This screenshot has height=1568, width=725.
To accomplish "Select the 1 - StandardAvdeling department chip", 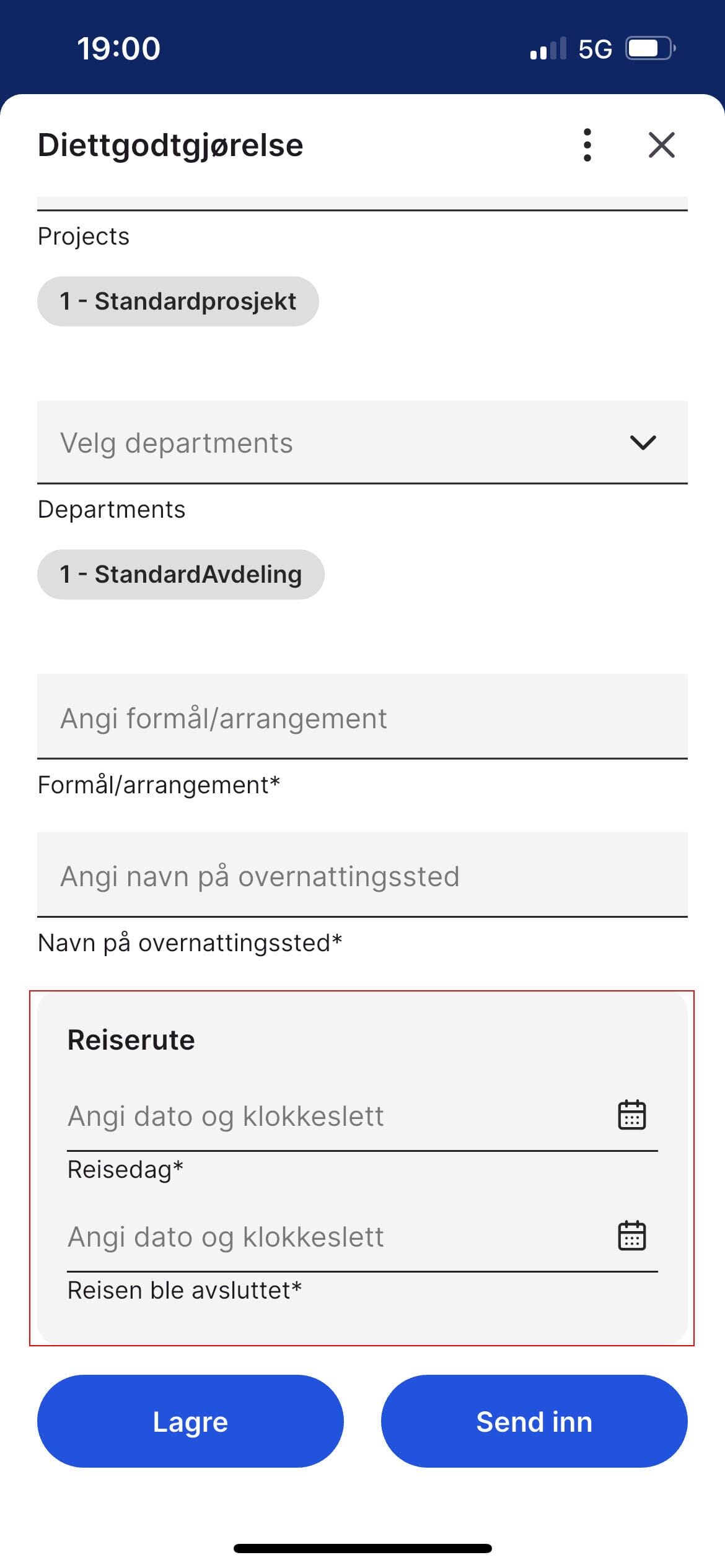I will [181, 574].
